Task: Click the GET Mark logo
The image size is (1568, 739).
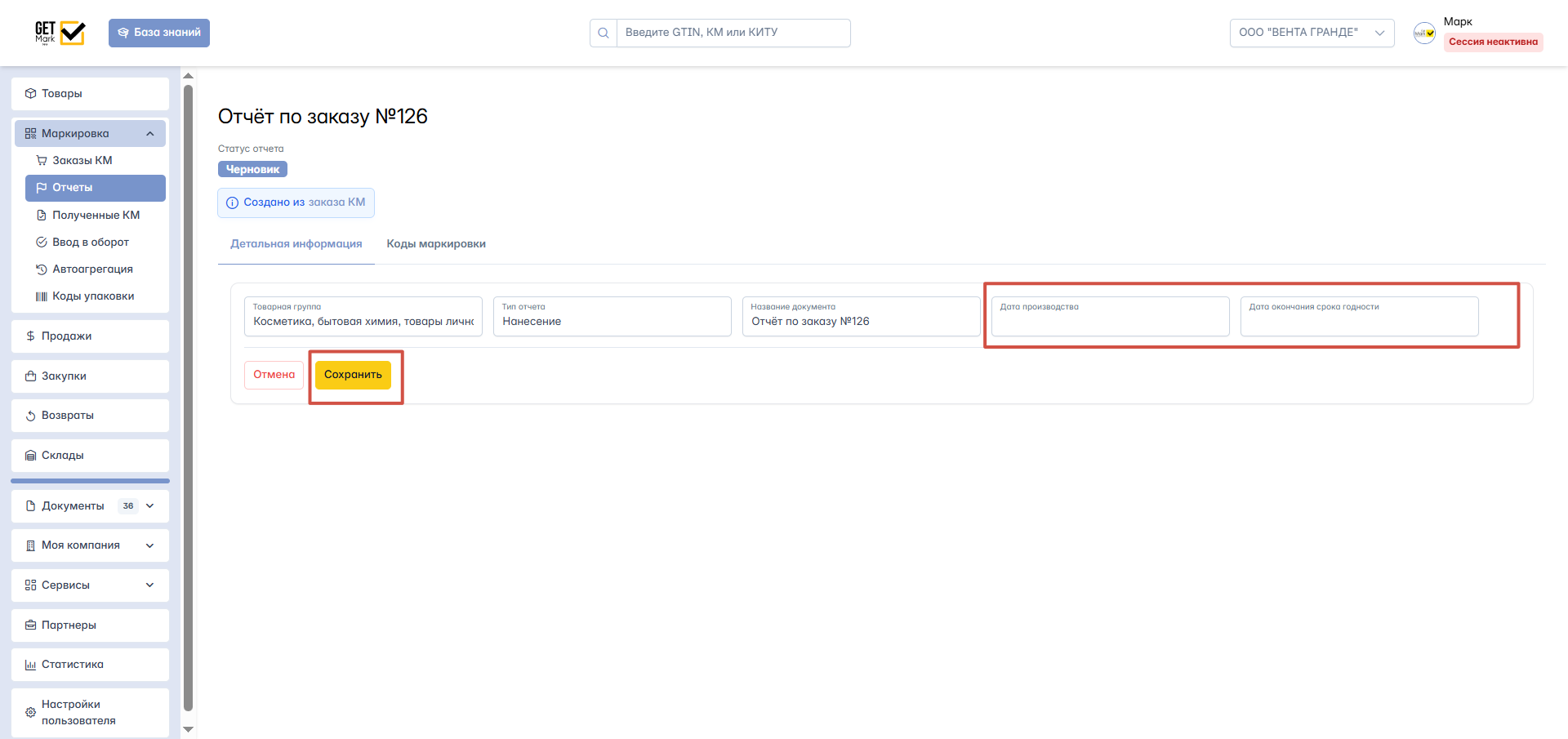Action: [60, 33]
